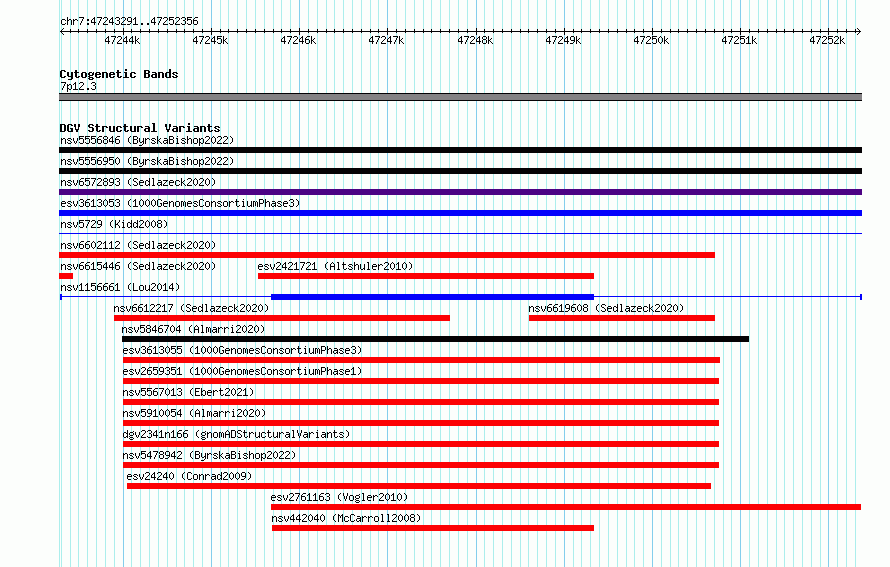The height and width of the screenshot is (567, 890).
Task: Click the nsv5567013 (Ebert2021) label
Action: tap(188, 392)
